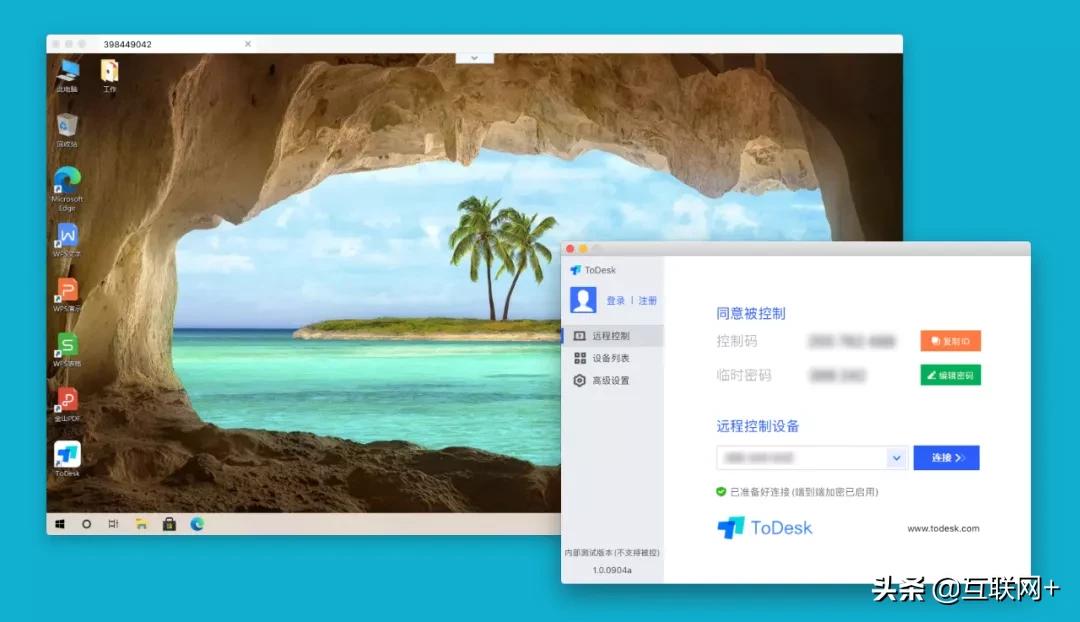Viewport: 1080px width, 622px height.
Task: Click the remote device code input field
Action: 800,457
